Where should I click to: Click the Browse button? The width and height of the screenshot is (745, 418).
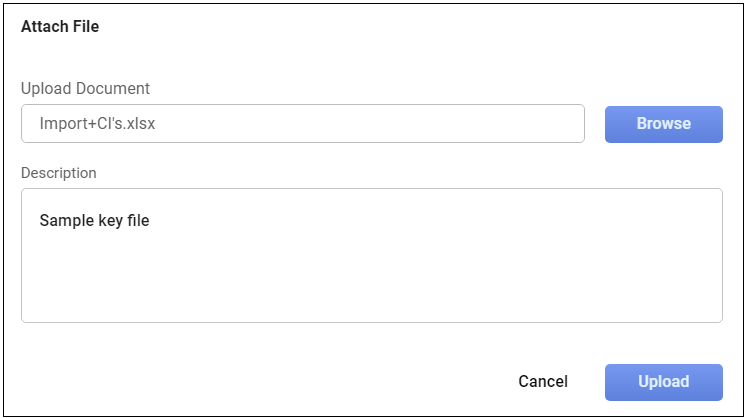663,124
